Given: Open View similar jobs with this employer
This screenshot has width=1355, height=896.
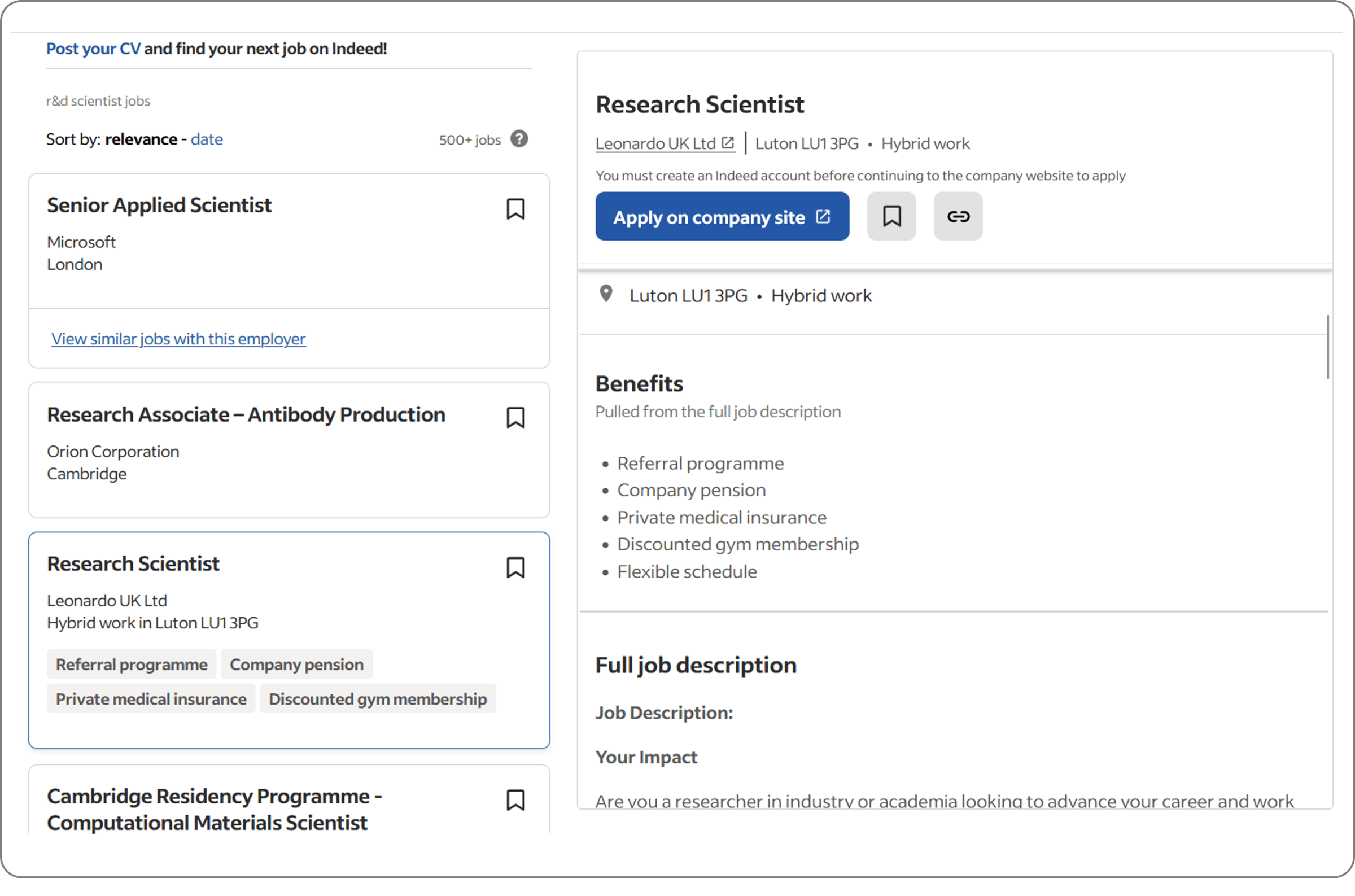Looking at the screenshot, I should pyautogui.click(x=178, y=339).
